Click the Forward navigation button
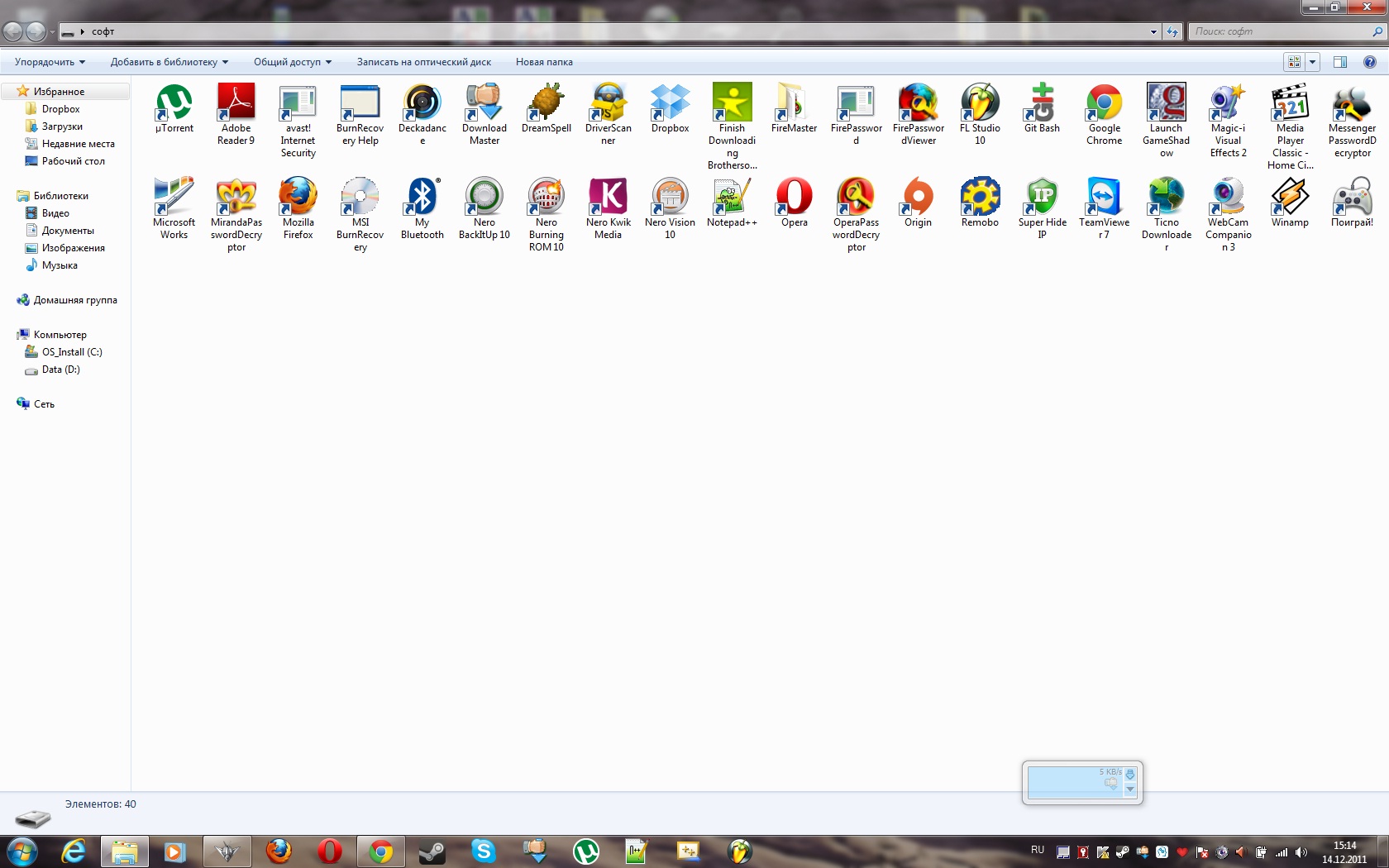Screen dimensions: 1389x868 click(36, 31)
